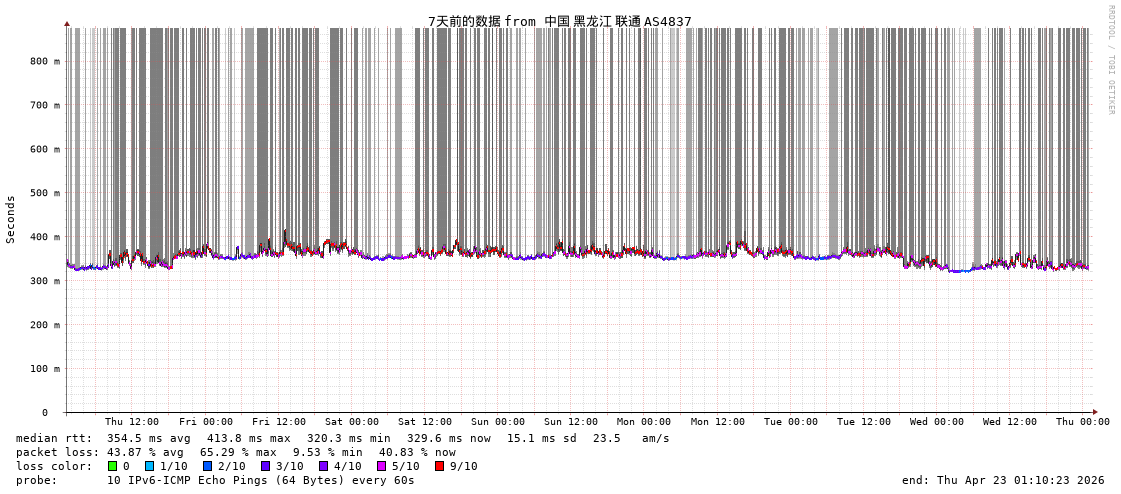Click the graph title mentioning AS4837
1121x494 pixels.
pyautogui.click(x=559, y=21)
